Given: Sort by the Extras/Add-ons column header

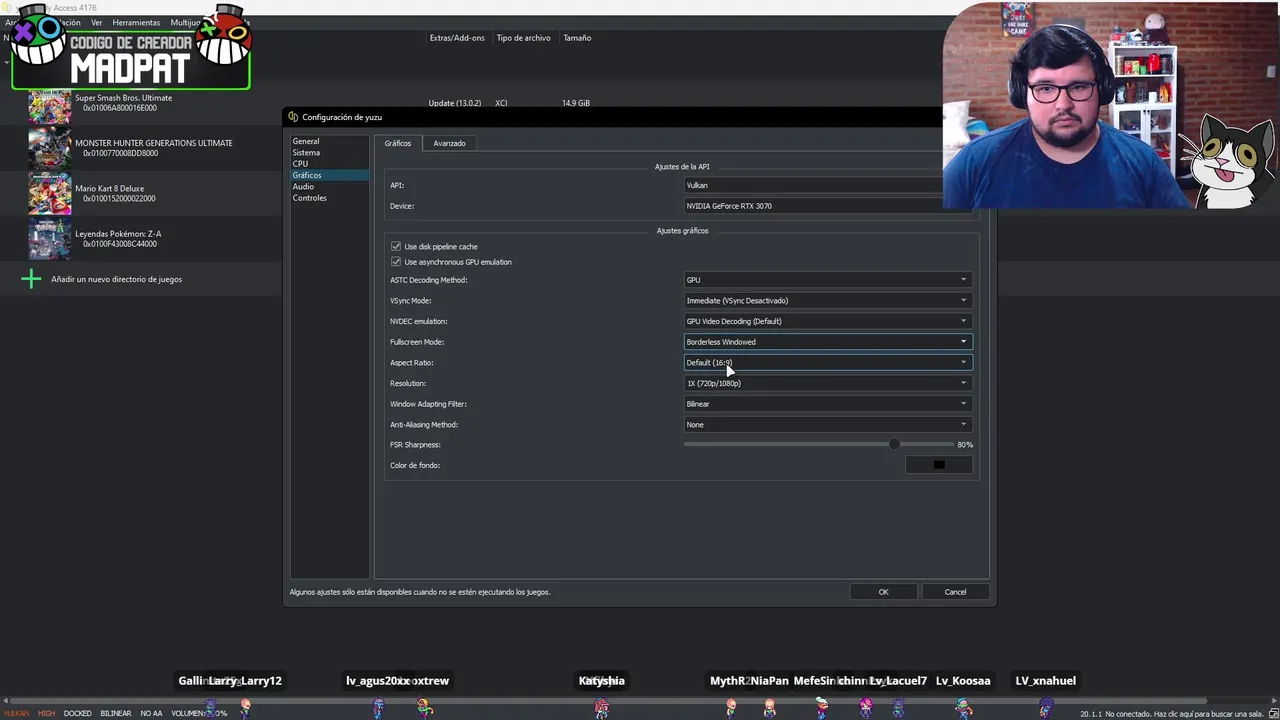Looking at the screenshot, I should point(457,38).
